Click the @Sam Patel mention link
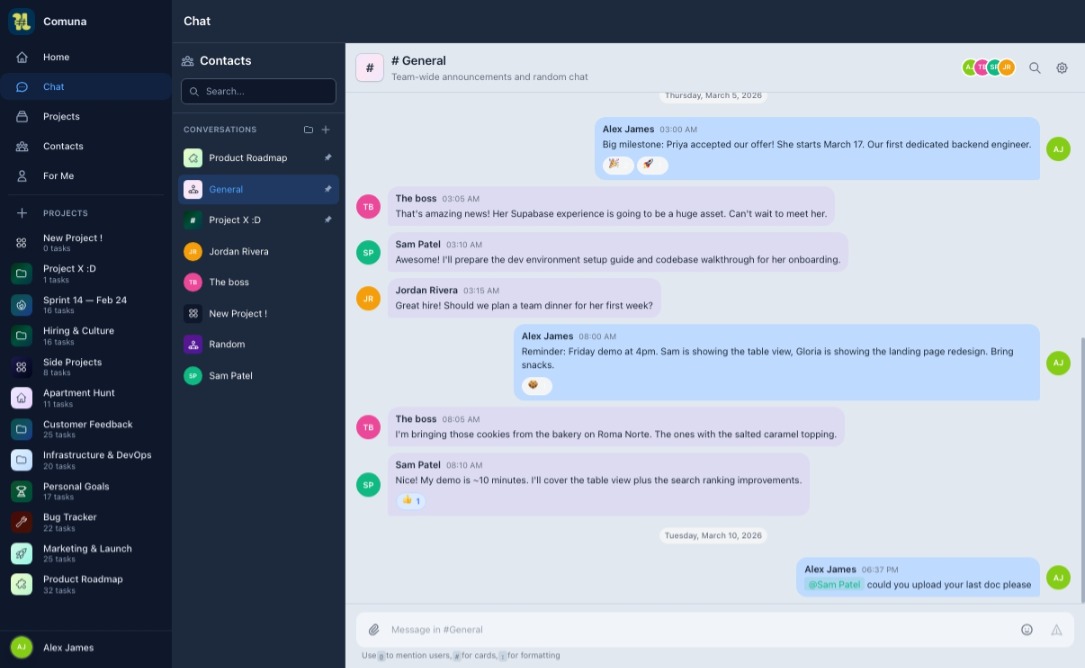Image resolution: width=1085 pixels, height=668 pixels. (834, 585)
